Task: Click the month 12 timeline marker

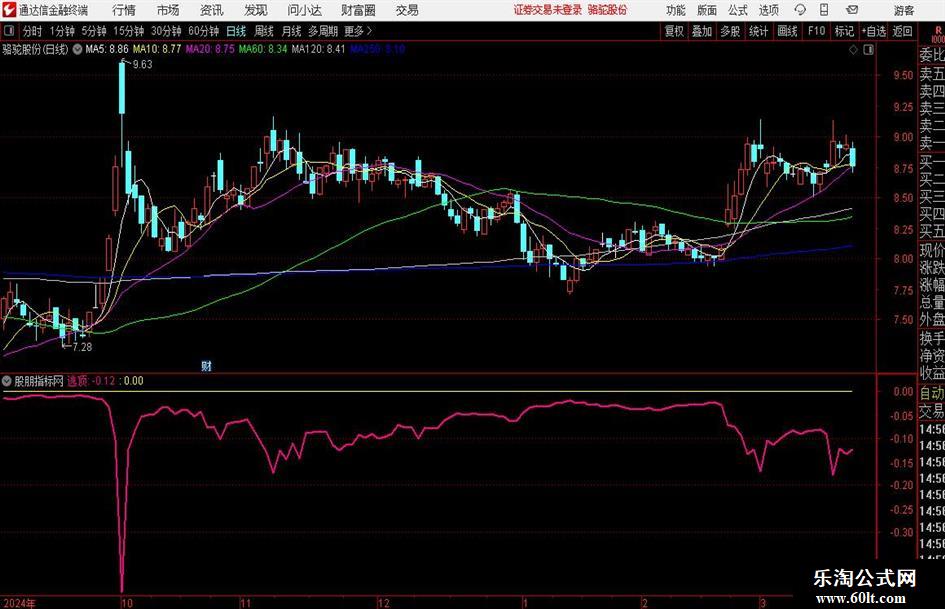Action: [383, 603]
